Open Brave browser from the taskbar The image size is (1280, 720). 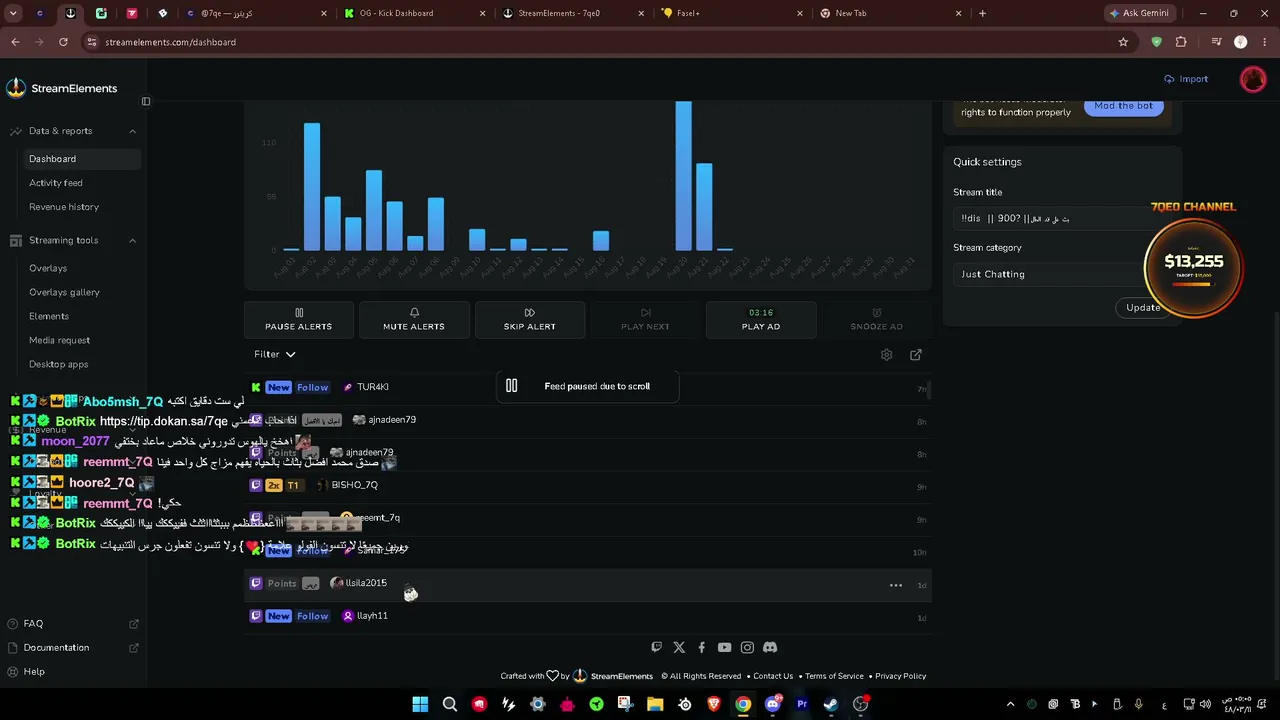click(x=714, y=704)
